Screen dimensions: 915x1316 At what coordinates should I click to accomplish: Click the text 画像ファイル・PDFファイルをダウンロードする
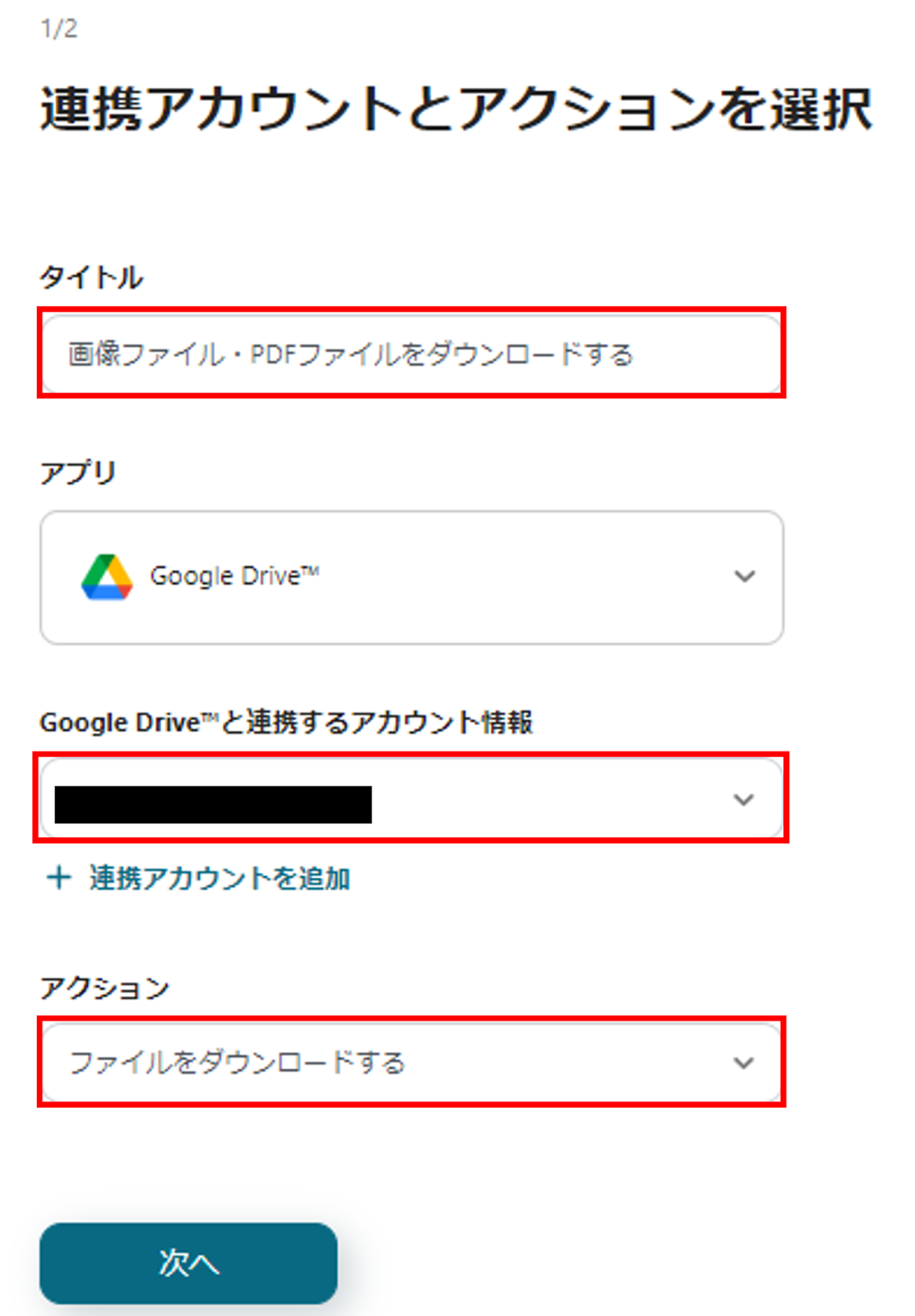(x=351, y=354)
